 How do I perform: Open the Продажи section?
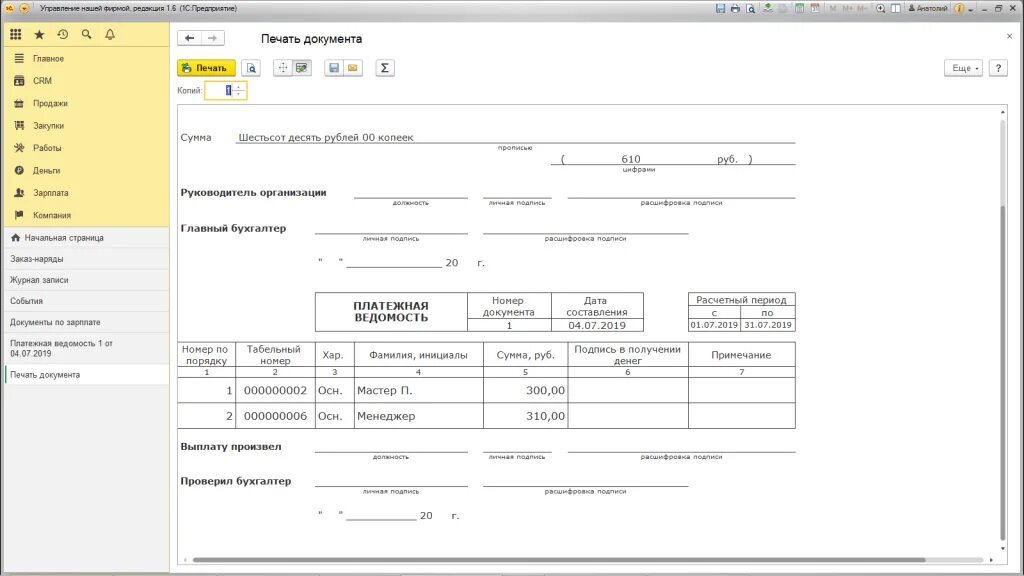click(50, 103)
